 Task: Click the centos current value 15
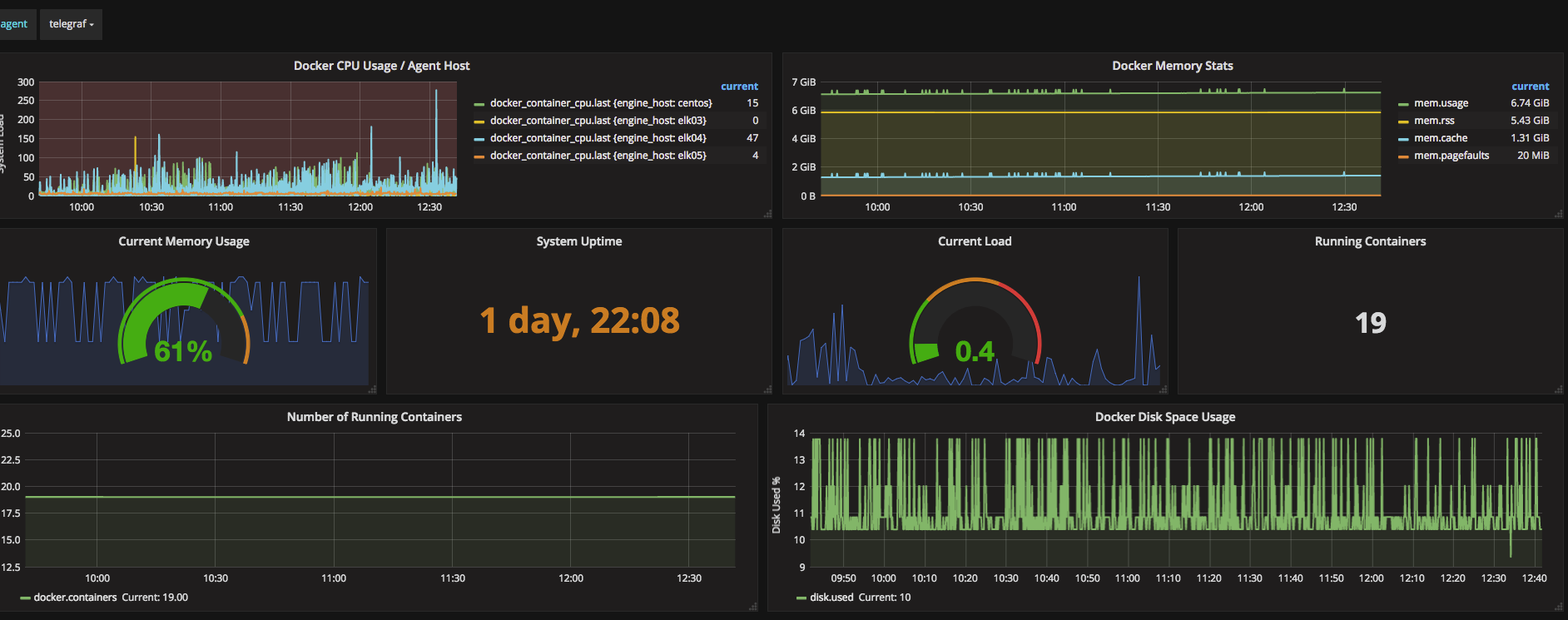752,103
